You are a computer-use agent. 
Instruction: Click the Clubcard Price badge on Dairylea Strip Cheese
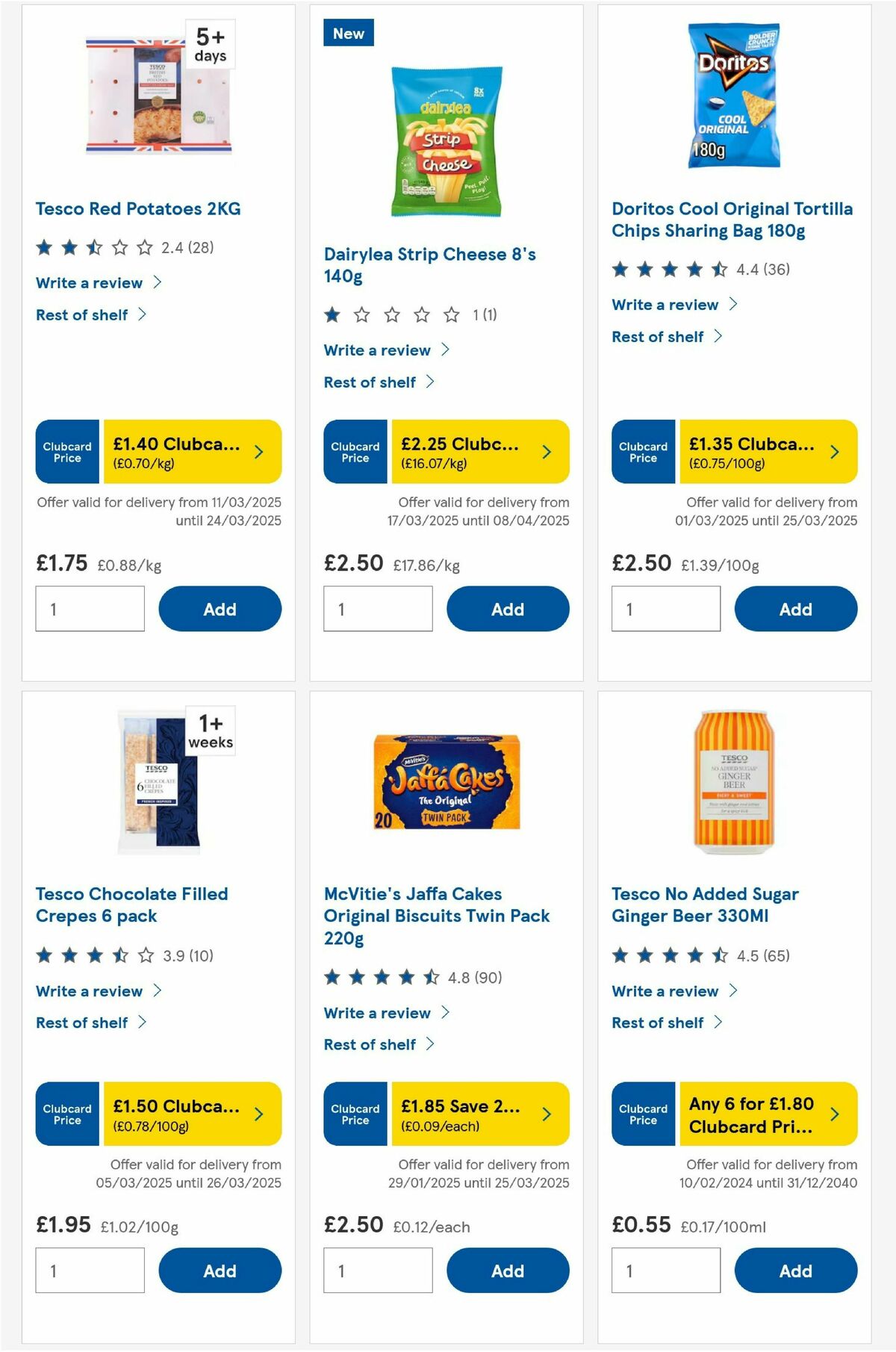click(x=355, y=451)
